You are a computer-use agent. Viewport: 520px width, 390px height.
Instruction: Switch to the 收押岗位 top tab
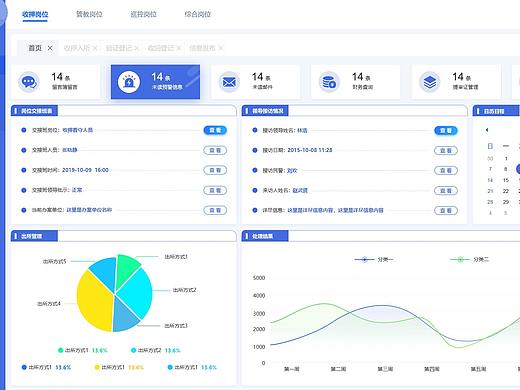(35, 14)
